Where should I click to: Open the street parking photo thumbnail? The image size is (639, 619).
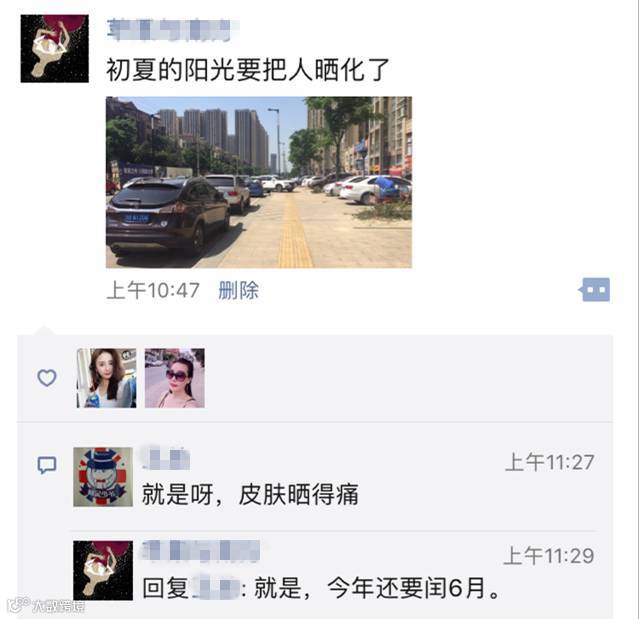coord(259,182)
